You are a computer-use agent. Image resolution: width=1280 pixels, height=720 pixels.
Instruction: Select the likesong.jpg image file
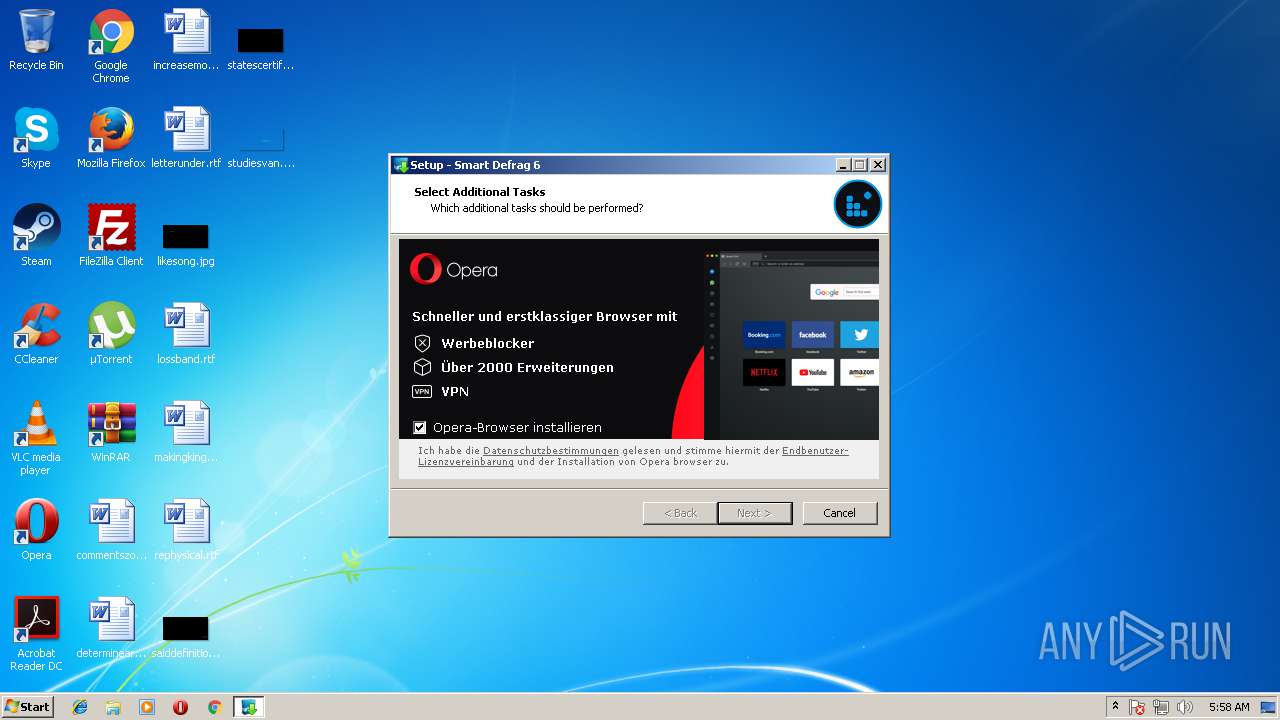click(x=186, y=244)
